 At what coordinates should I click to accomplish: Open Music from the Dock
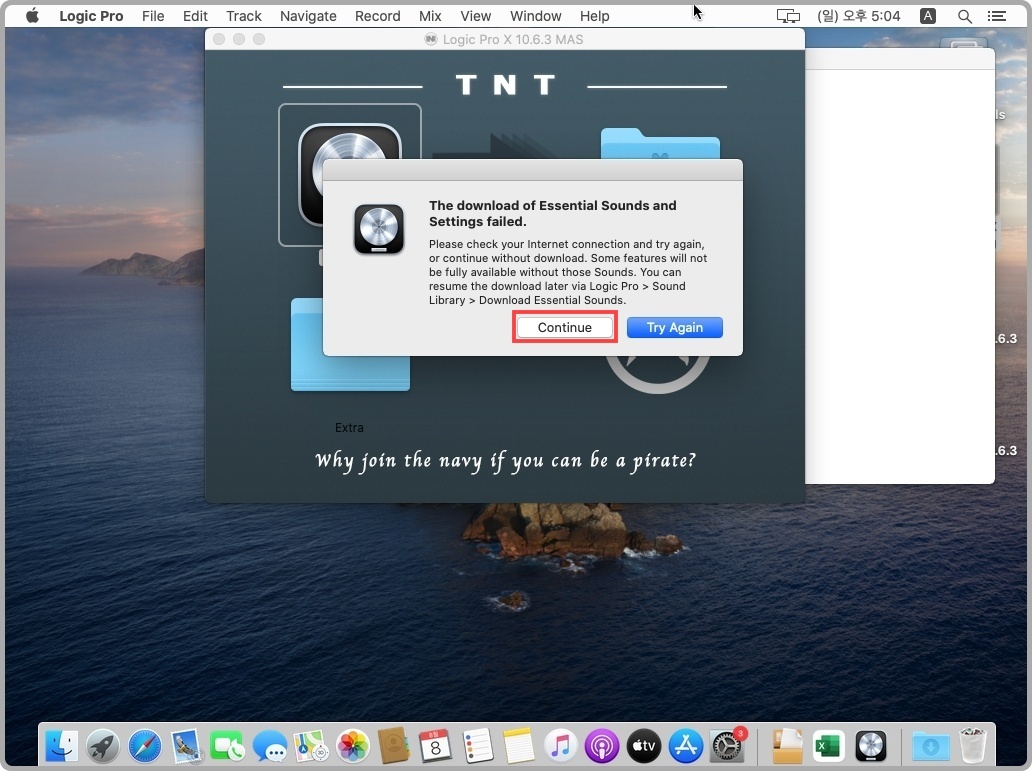(x=560, y=746)
